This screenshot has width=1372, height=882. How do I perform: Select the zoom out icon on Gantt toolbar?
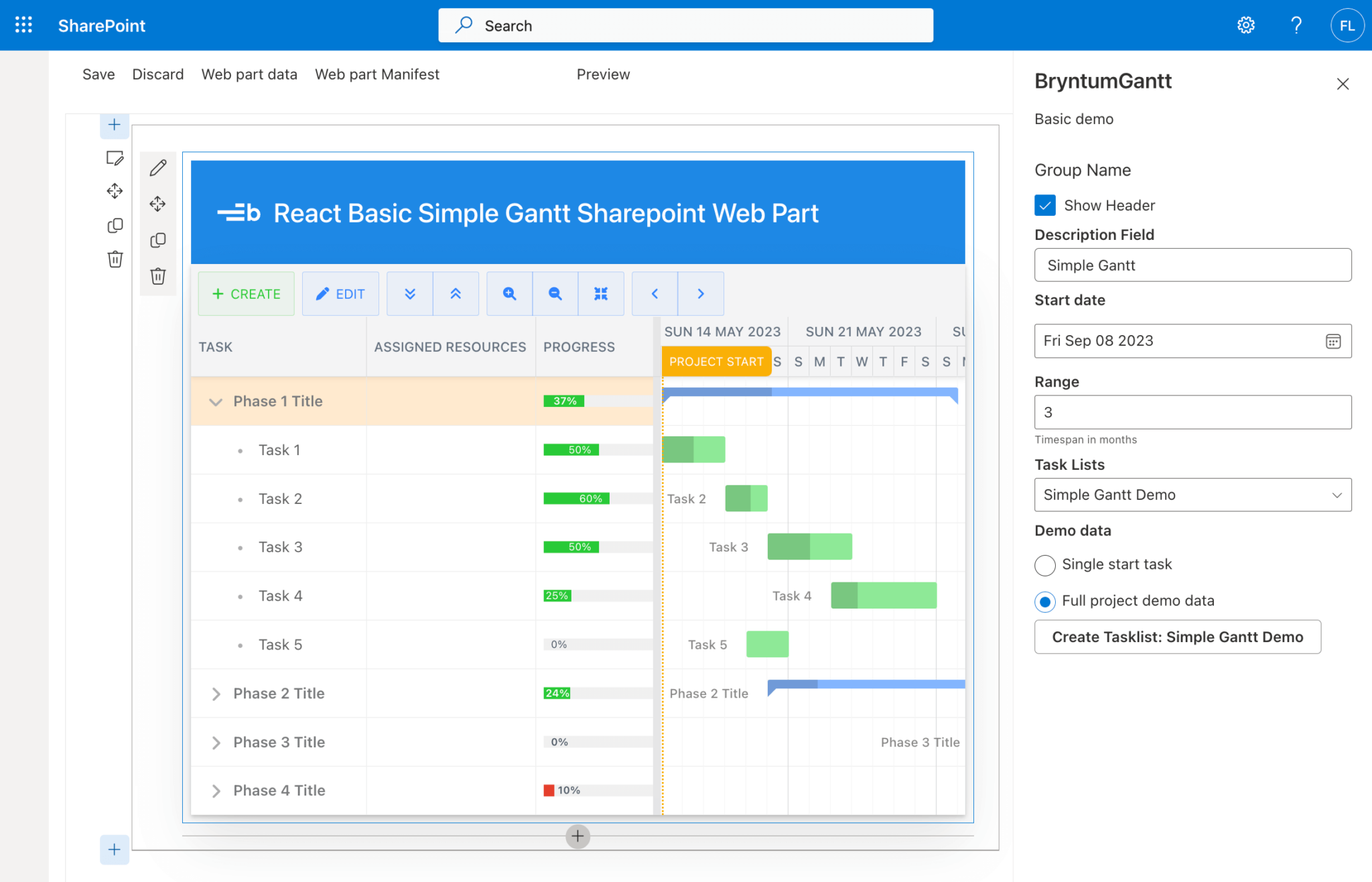click(x=555, y=294)
